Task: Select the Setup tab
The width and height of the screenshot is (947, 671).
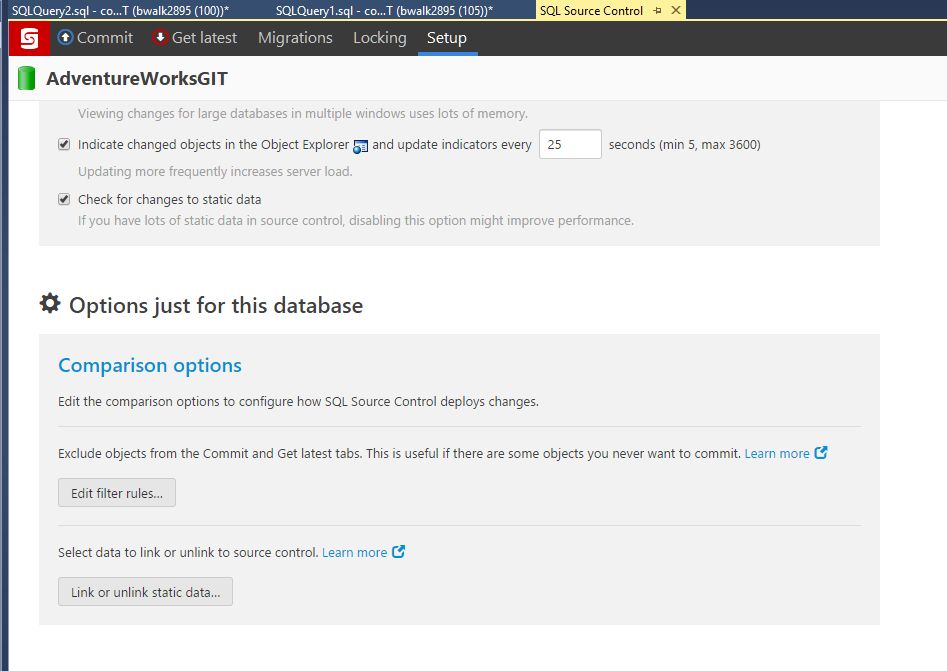Action: coord(447,37)
